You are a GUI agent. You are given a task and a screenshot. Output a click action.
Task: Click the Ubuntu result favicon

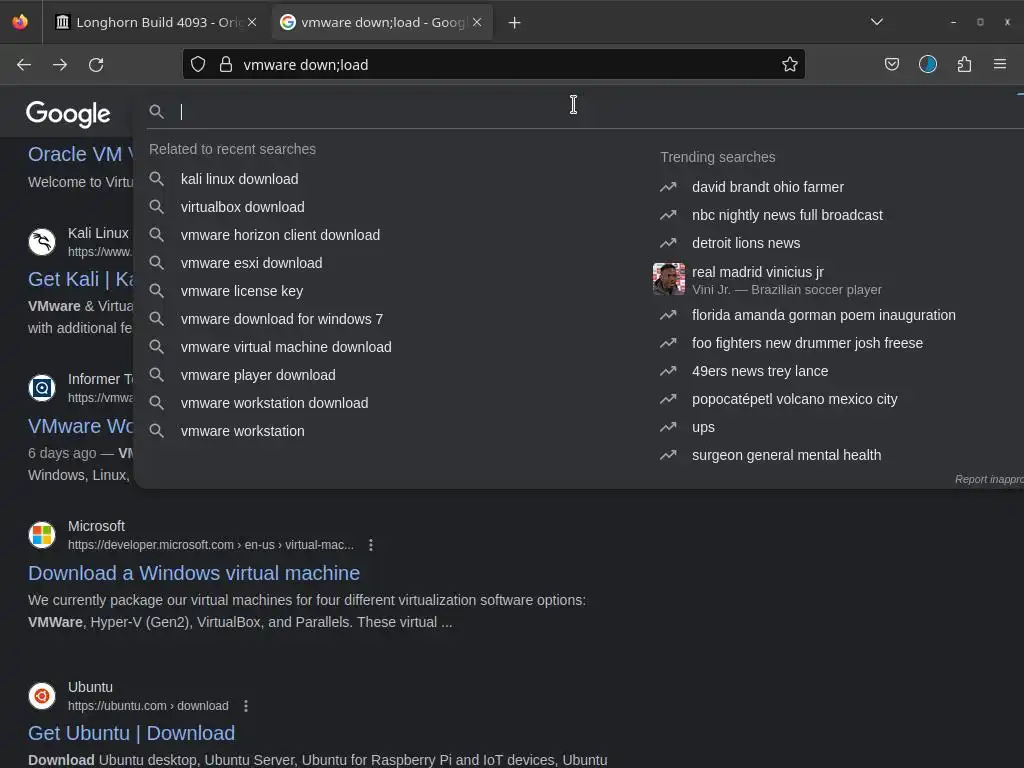pyautogui.click(x=42, y=696)
